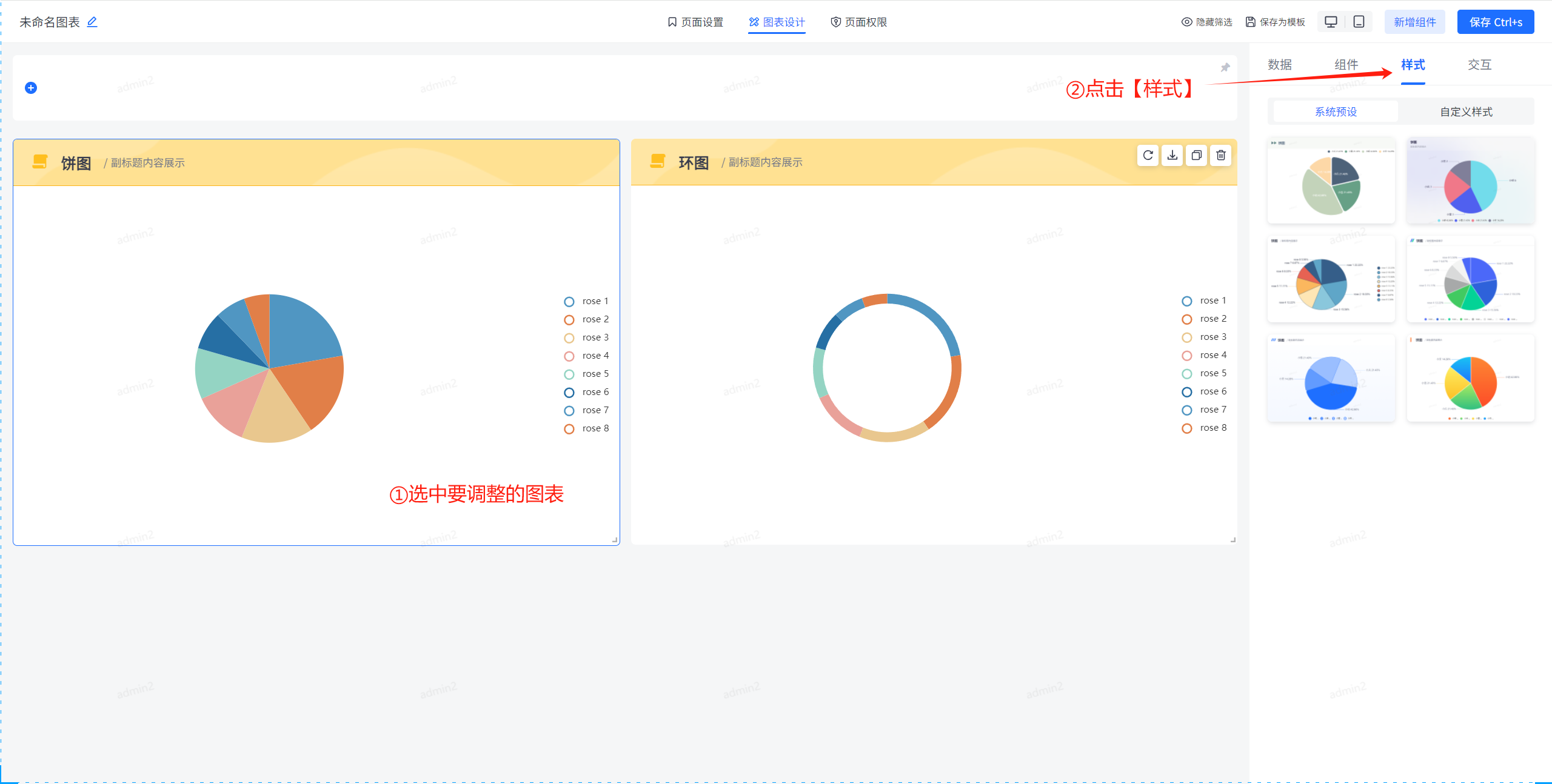
Task: Click the 环图 subtitle 副标题内容展示
Action: click(765, 162)
